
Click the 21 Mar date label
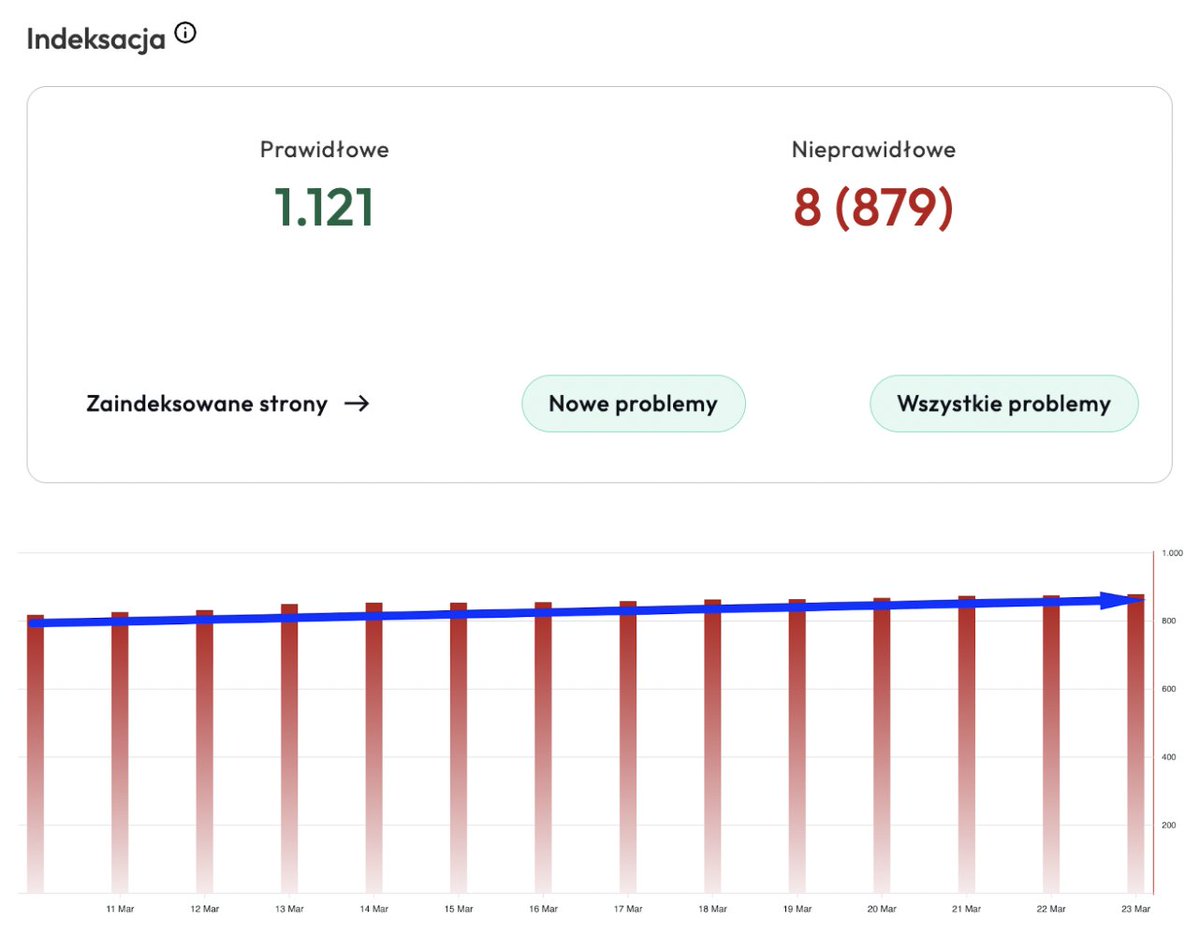click(x=966, y=909)
